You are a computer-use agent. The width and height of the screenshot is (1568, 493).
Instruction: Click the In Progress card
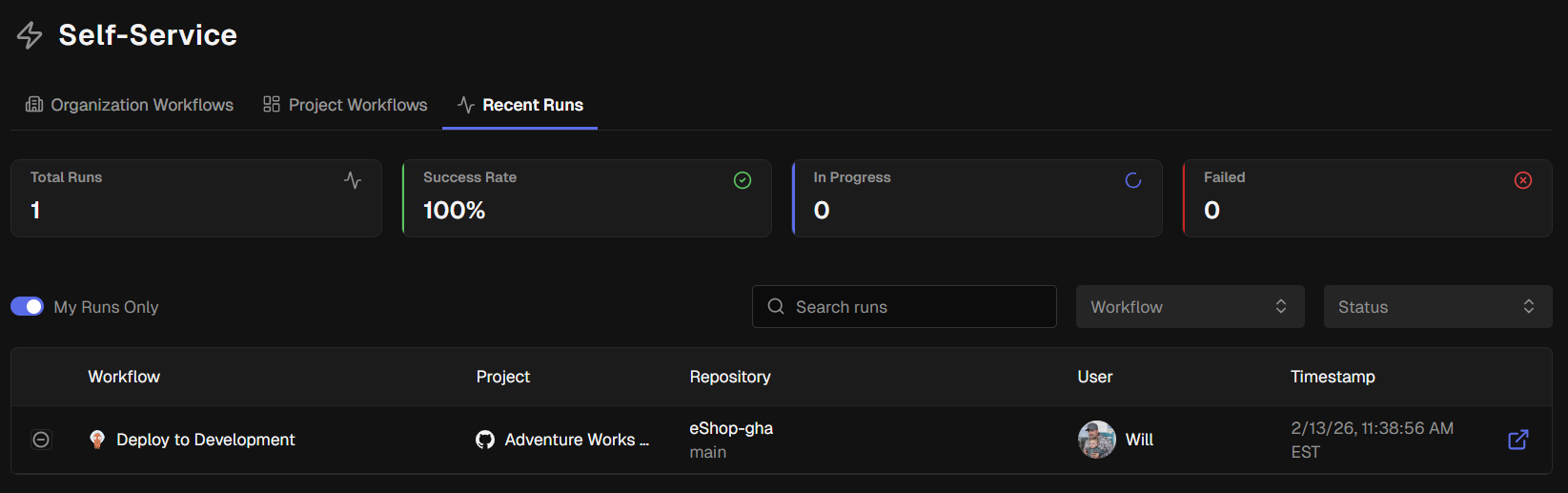tap(977, 198)
